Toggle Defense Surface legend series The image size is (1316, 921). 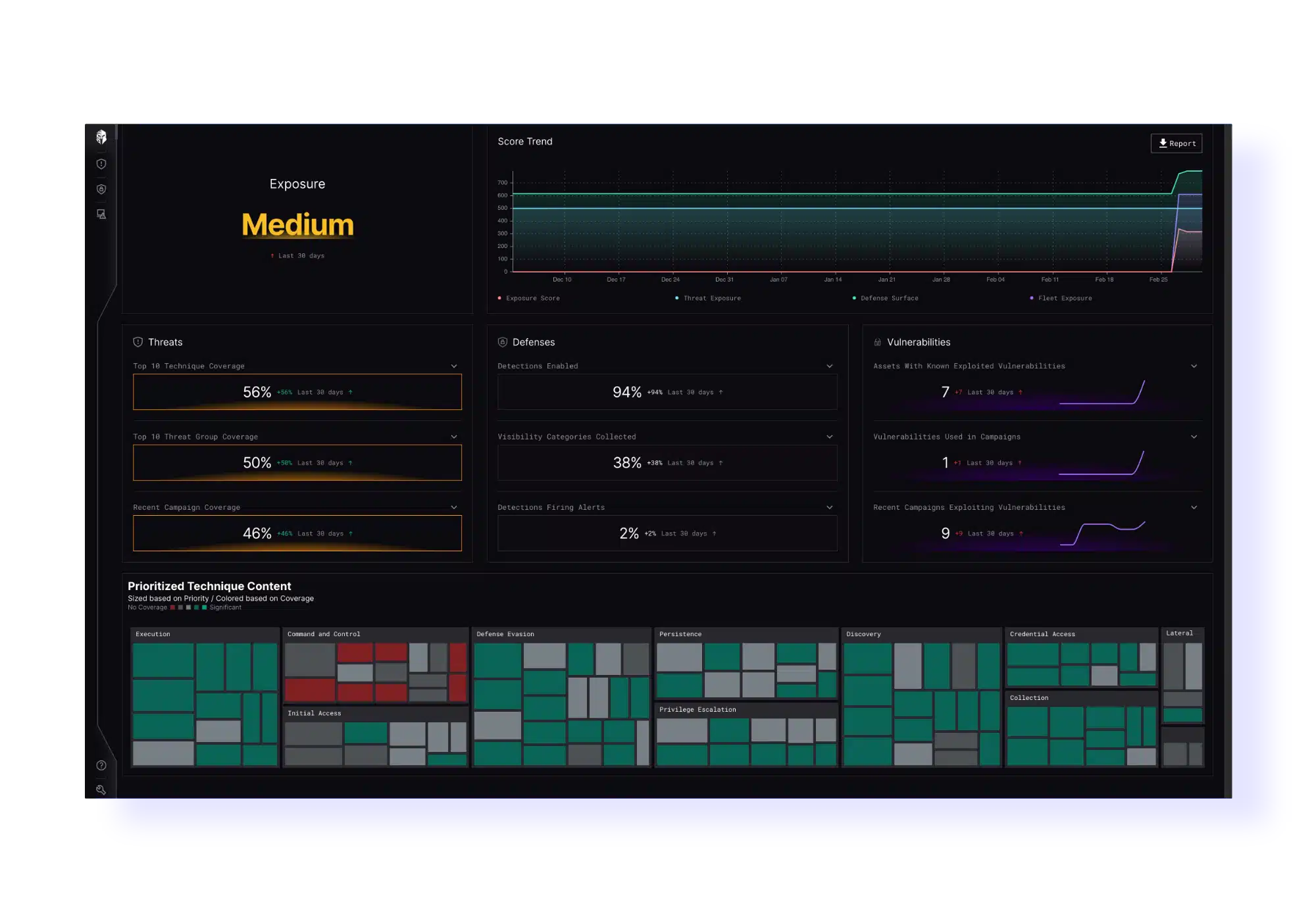[x=886, y=298]
